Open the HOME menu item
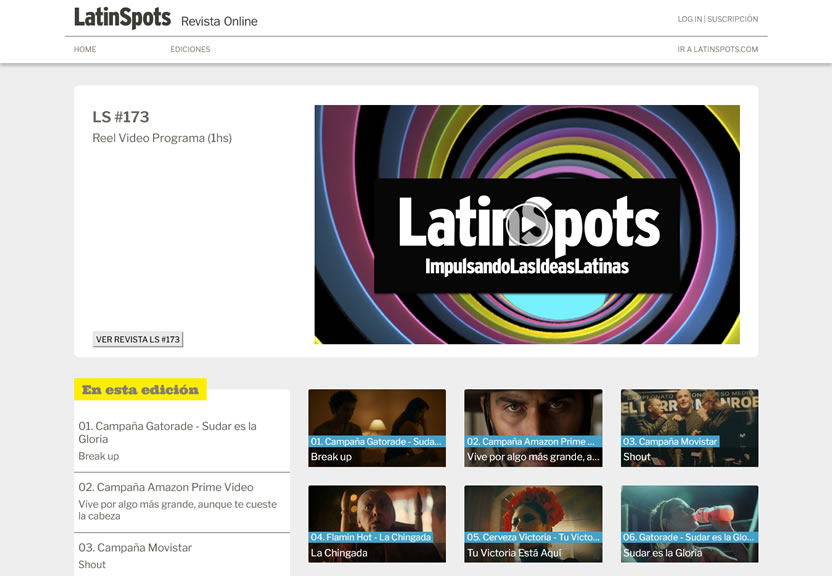 pyautogui.click(x=85, y=49)
